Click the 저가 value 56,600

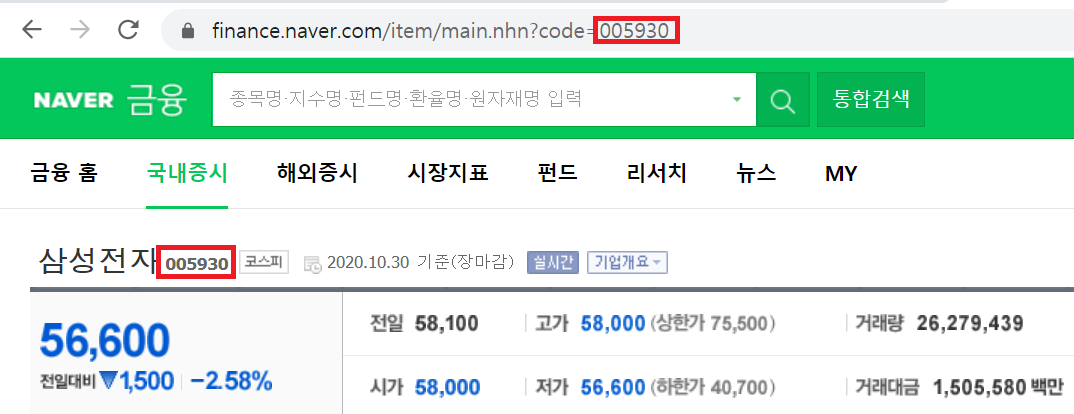click(x=612, y=387)
